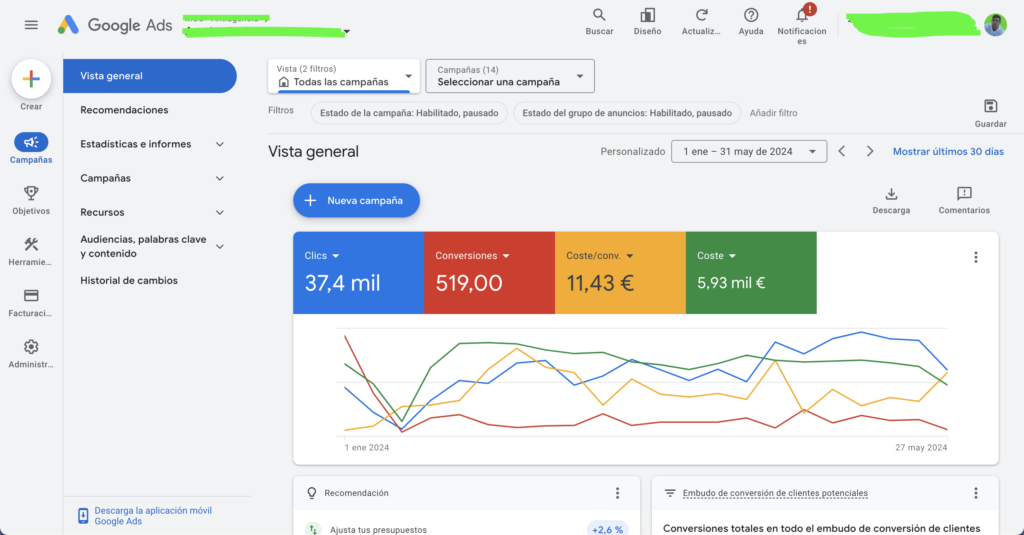The image size is (1024, 535).
Task: Click the Mostrar últimos 30 días link
Action: click(x=948, y=152)
